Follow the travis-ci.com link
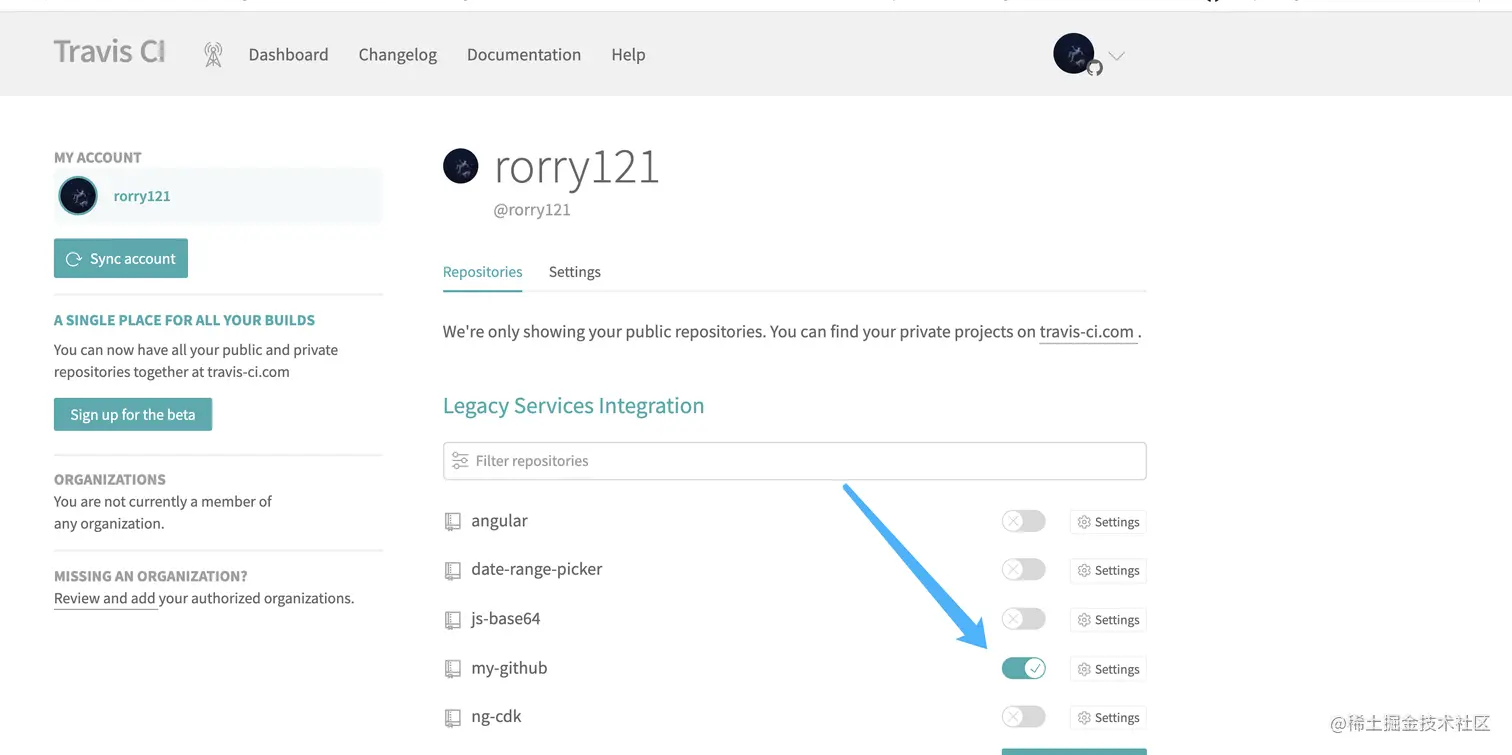Viewport: 1512px width, 755px height. coord(1087,332)
